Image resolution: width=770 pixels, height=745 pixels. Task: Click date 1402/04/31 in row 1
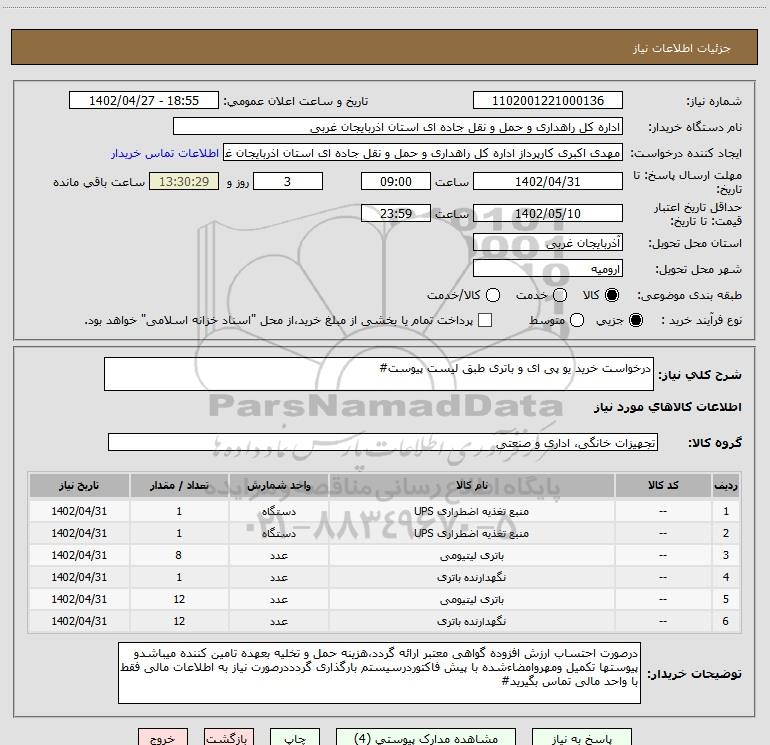pyautogui.click(x=79, y=511)
